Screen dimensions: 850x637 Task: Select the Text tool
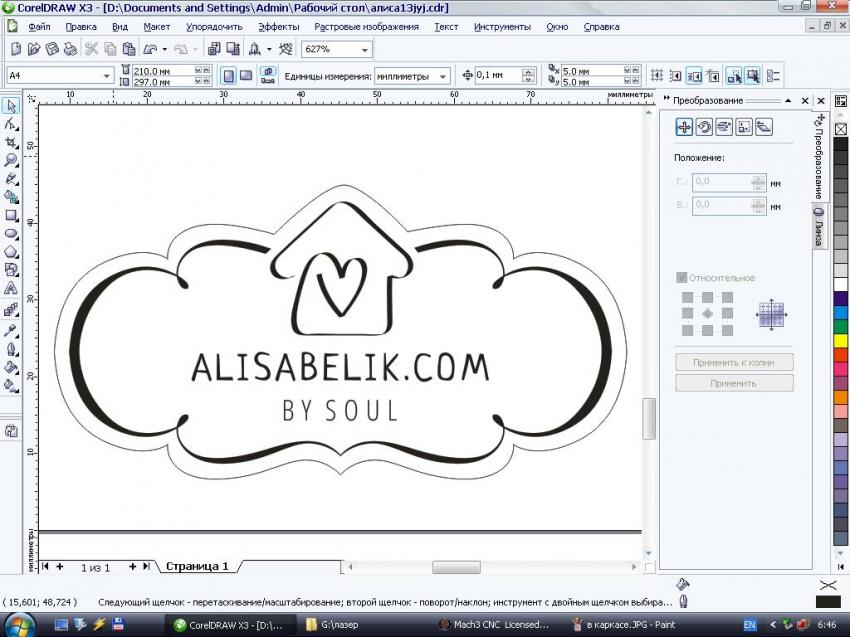[11, 289]
